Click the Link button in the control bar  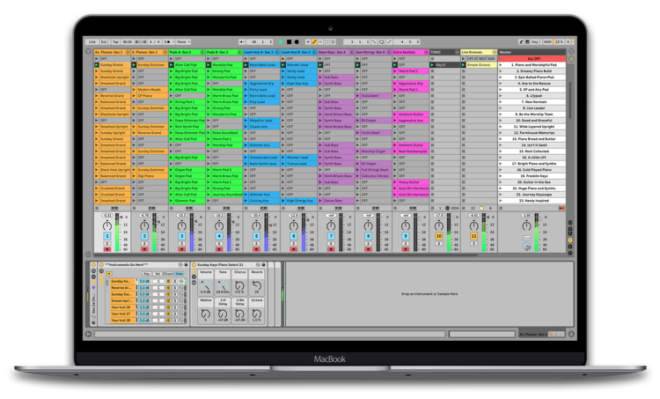coord(92,42)
